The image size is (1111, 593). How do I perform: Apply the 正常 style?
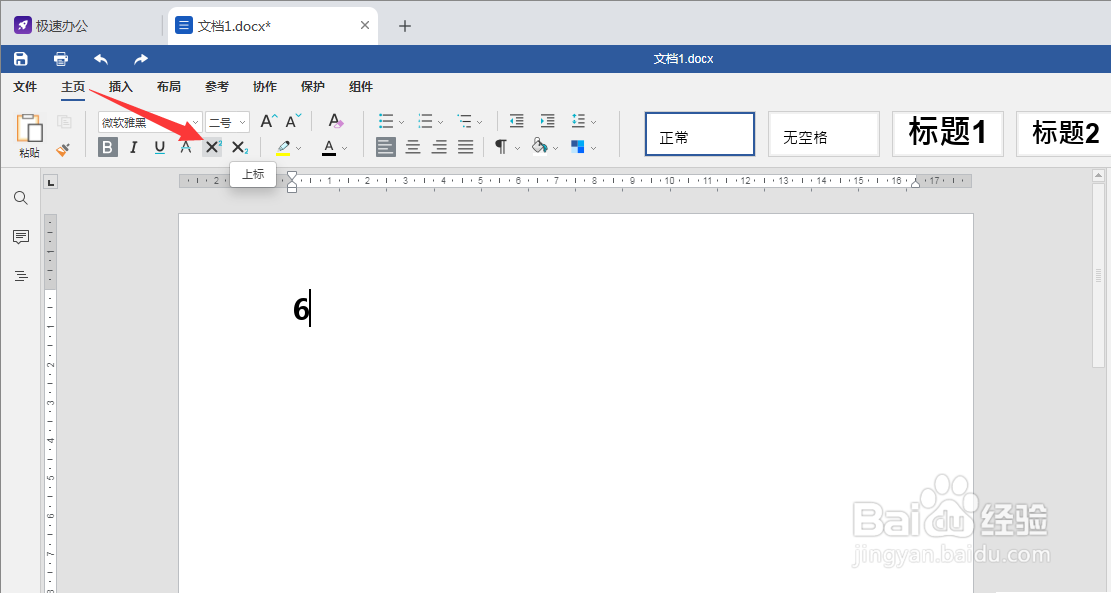[700, 134]
